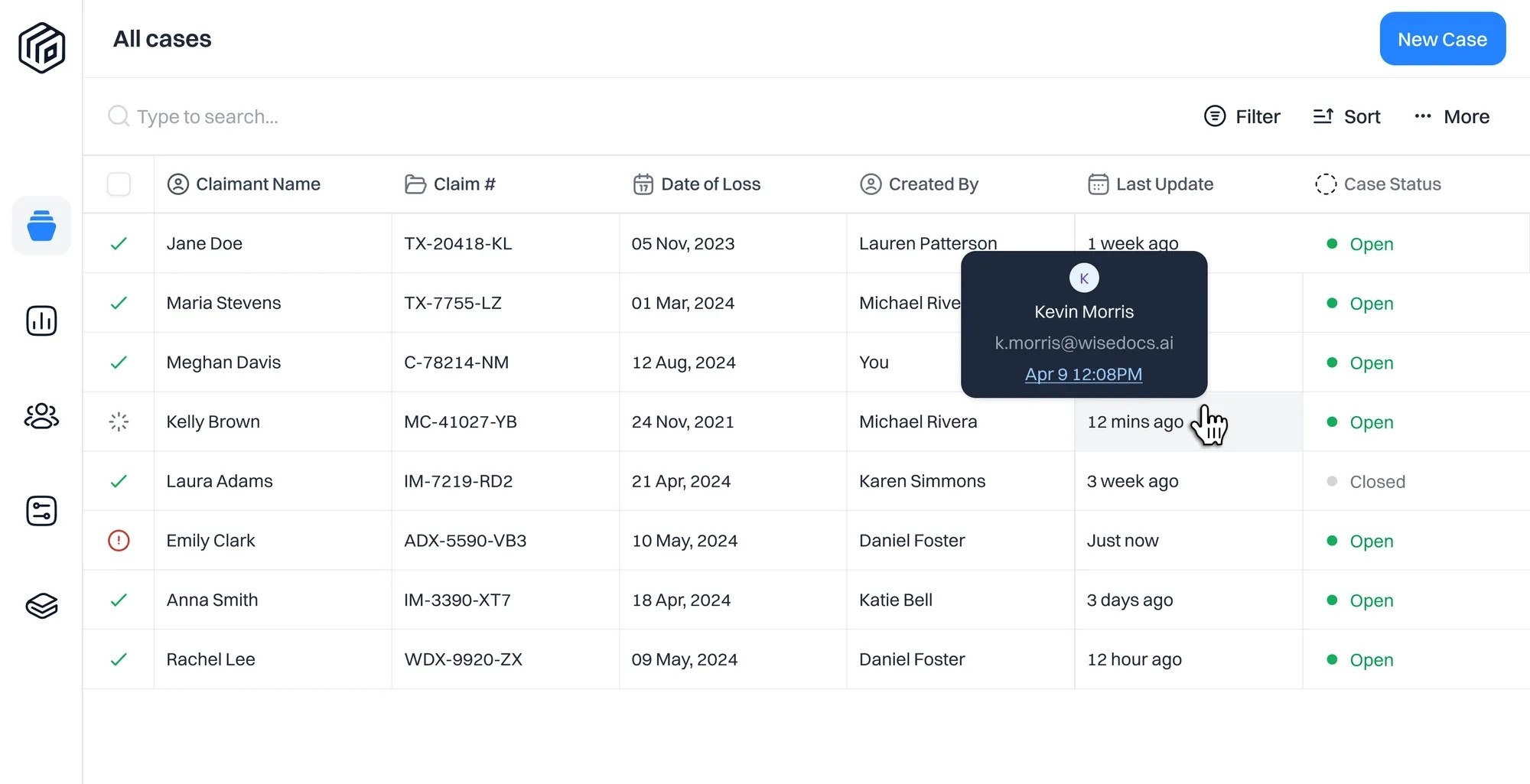Viewport: 1530px width, 784px height.
Task: Toggle the checkmark for Rachel Lee row
Action: (x=119, y=659)
